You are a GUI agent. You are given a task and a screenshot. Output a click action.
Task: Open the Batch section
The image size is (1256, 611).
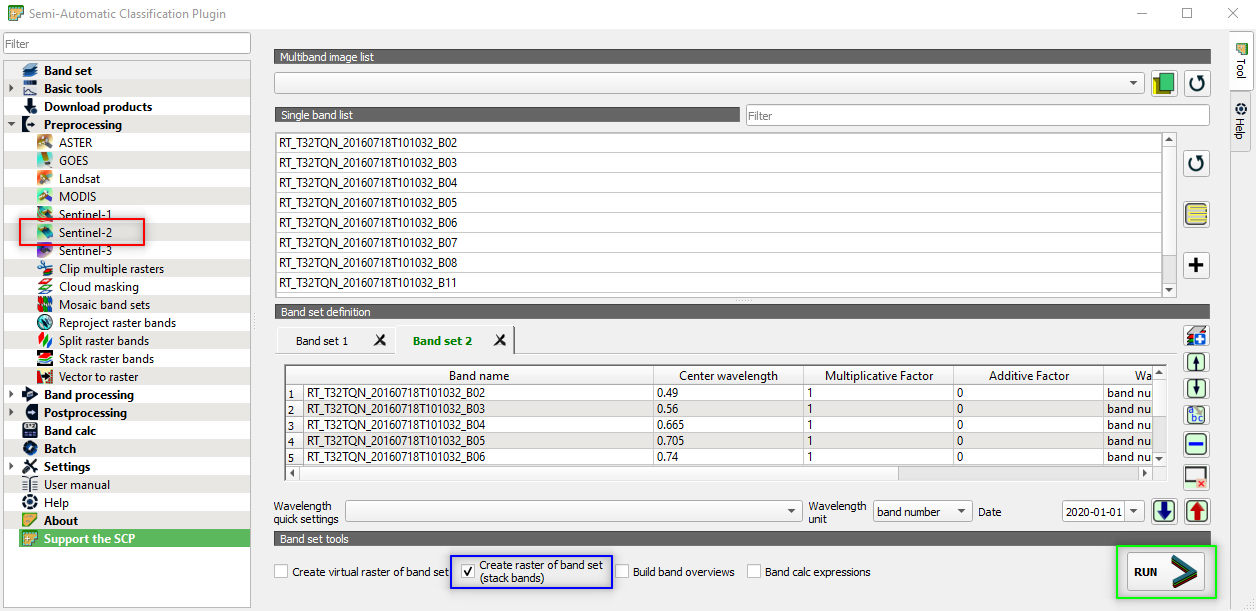pyautogui.click(x=60, y=449)
